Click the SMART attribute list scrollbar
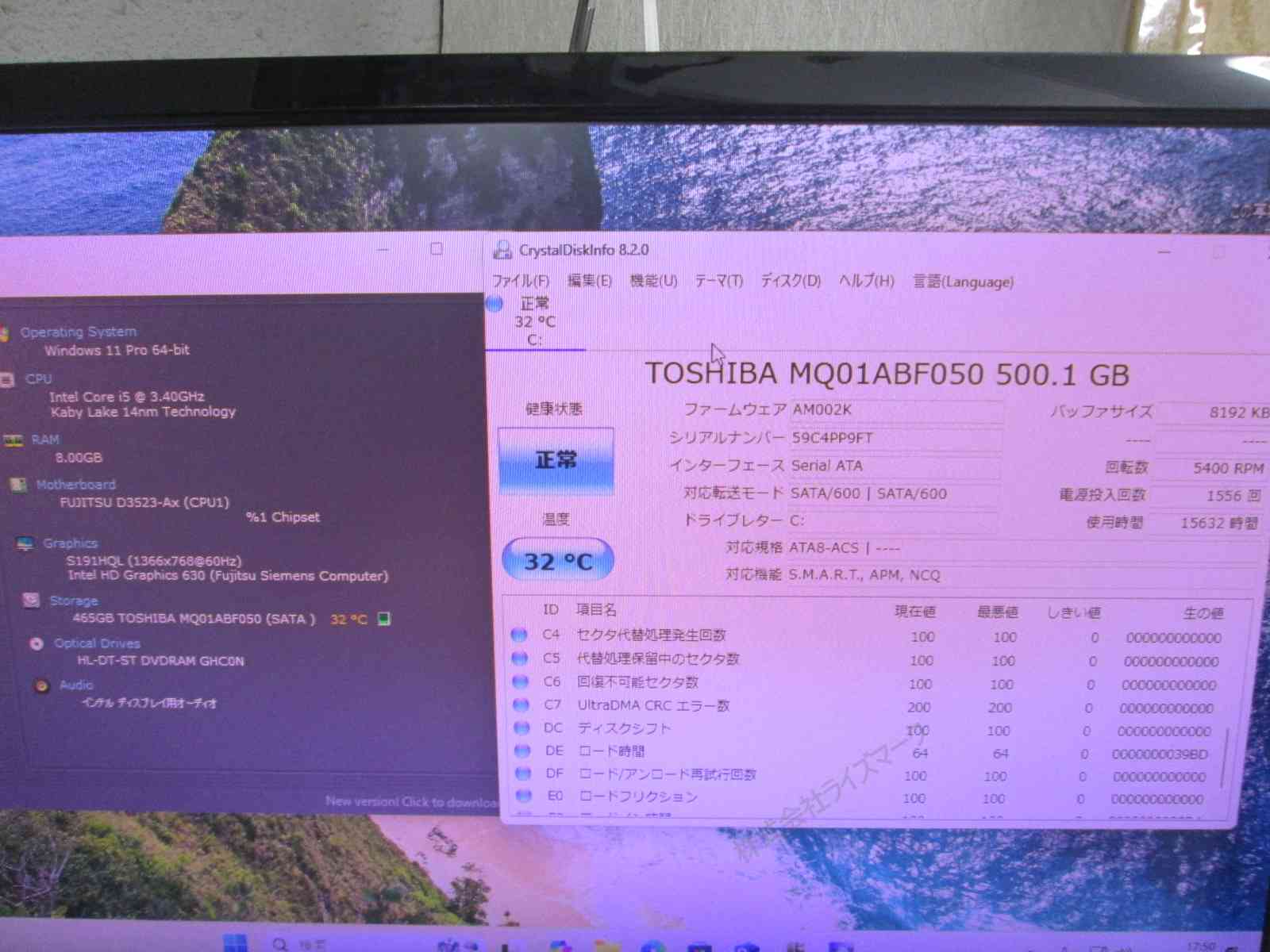 1226,758
